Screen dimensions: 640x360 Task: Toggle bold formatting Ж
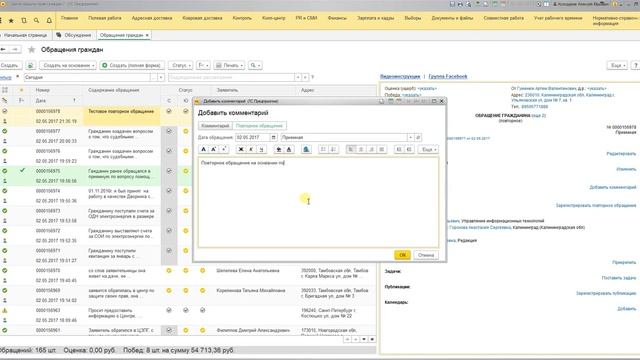point(241,149)
